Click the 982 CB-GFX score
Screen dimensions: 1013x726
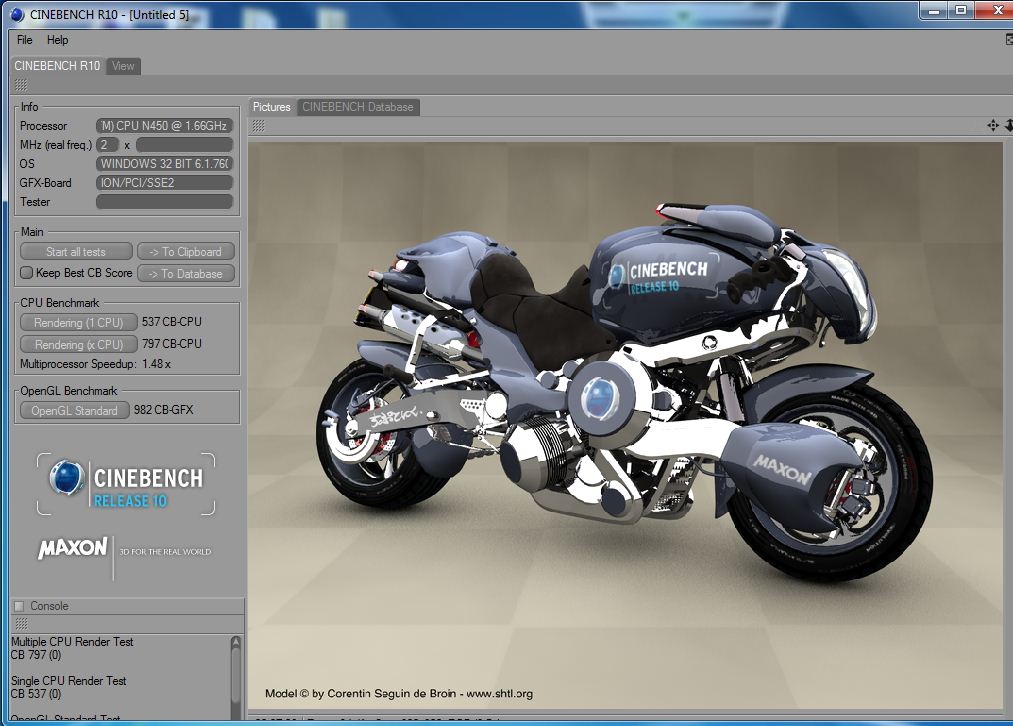(x=163, y=410)
